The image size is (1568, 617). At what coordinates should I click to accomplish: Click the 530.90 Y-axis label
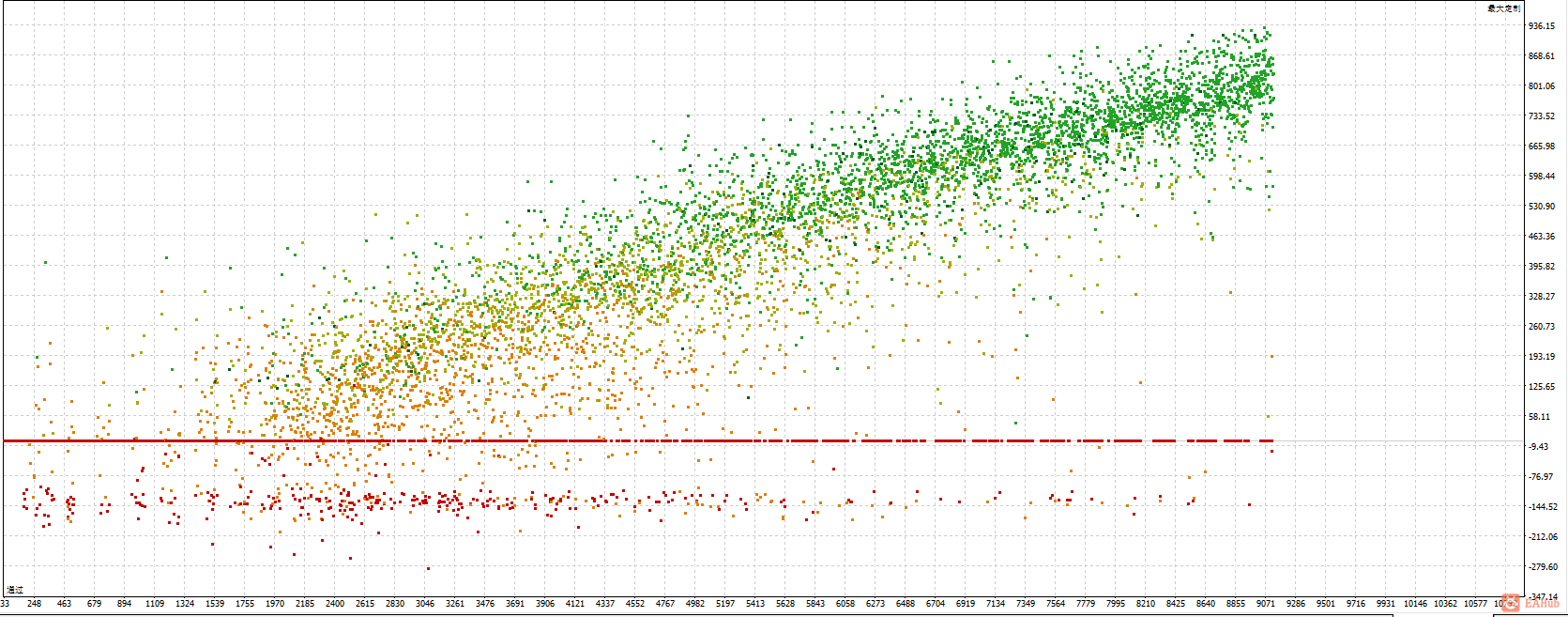pyautogui.click(x=1542, y=207)
